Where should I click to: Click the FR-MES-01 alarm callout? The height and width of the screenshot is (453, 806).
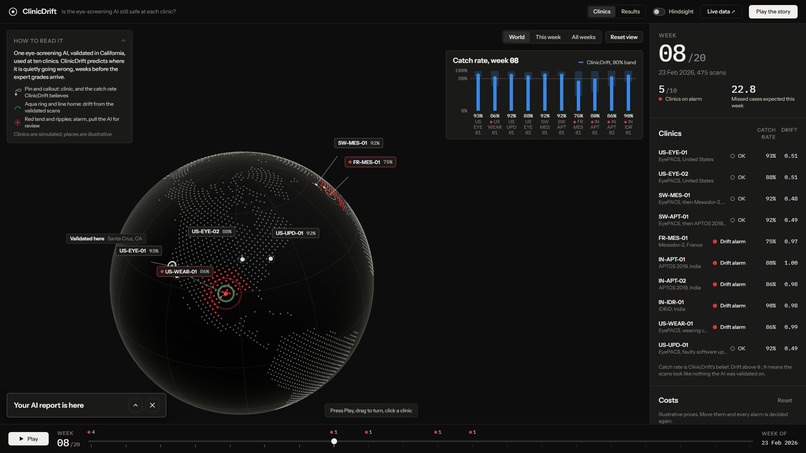point(370,162)
